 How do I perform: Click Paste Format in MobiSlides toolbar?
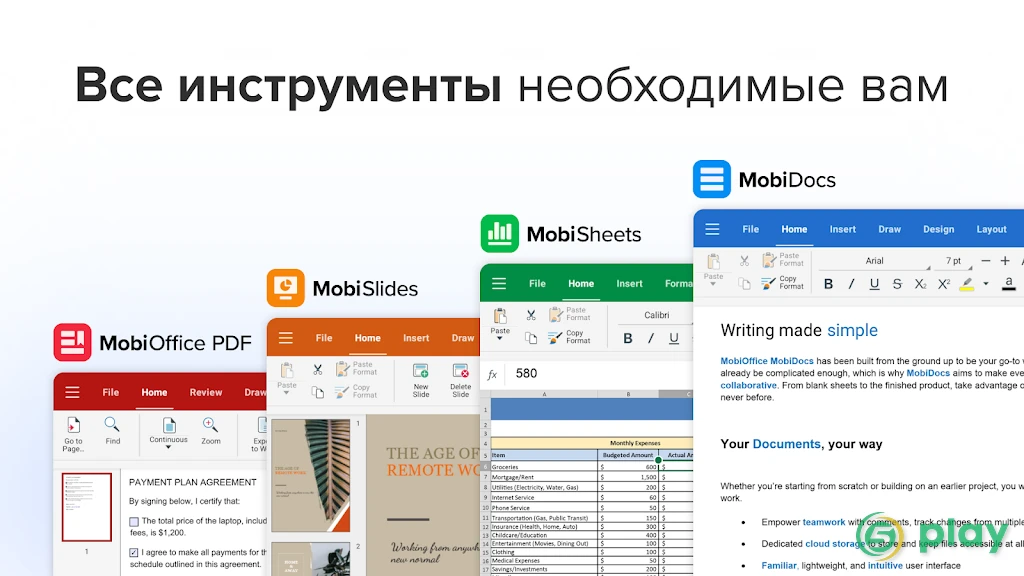(x=357, y=368)
